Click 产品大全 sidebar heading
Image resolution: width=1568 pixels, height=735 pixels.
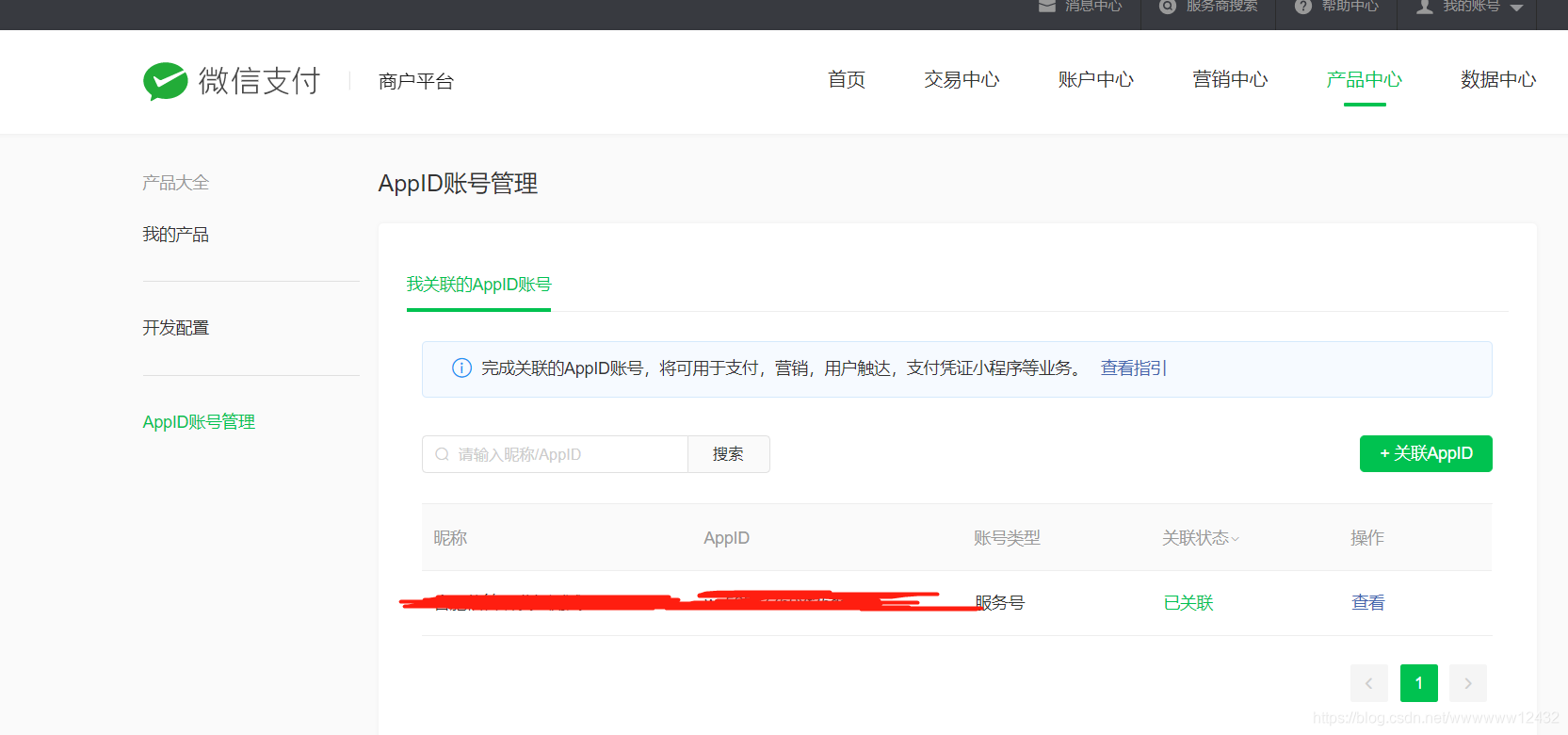tap(176, 183)
